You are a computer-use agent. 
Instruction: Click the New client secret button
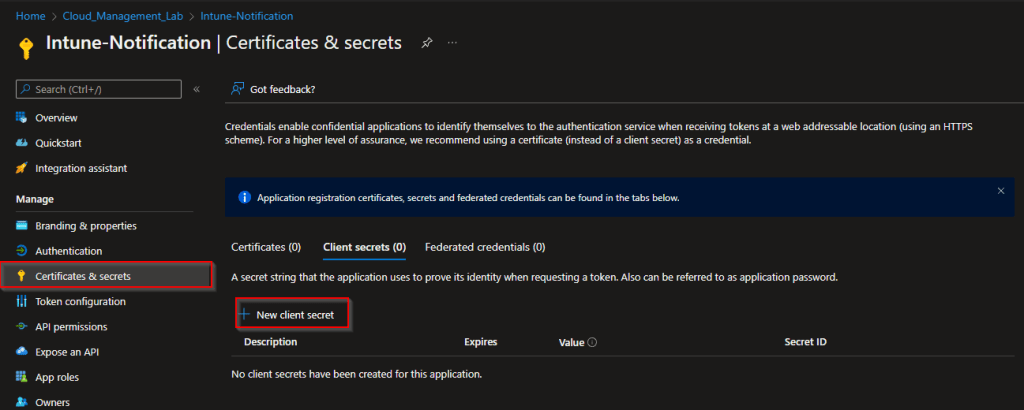[293, 314]
